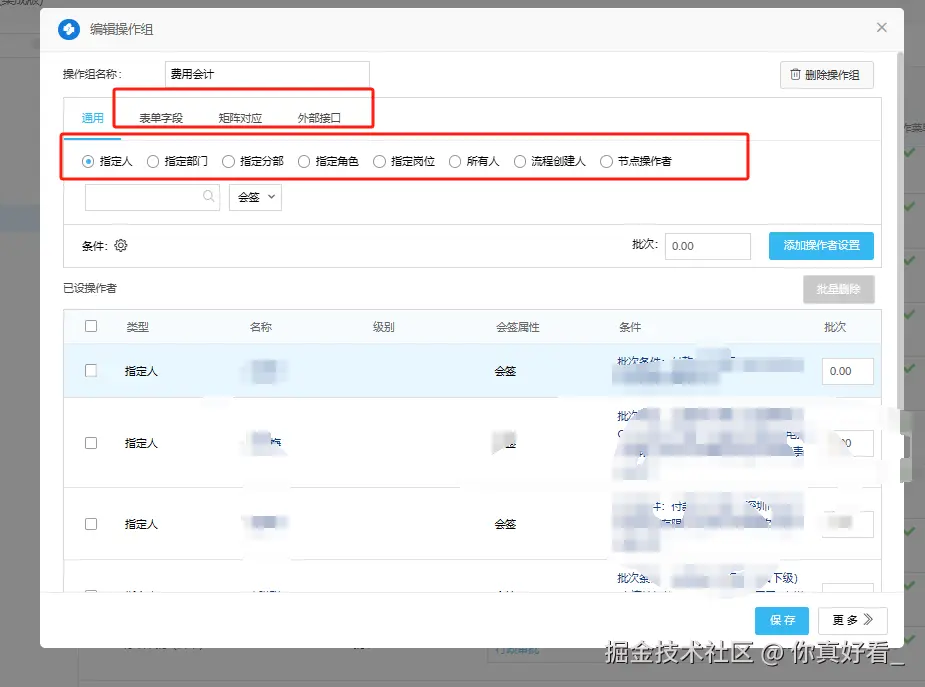This screenshot has height=687, width=925.
Task: Expand the 更多 button menu
Action: click(x=852, y=620)
